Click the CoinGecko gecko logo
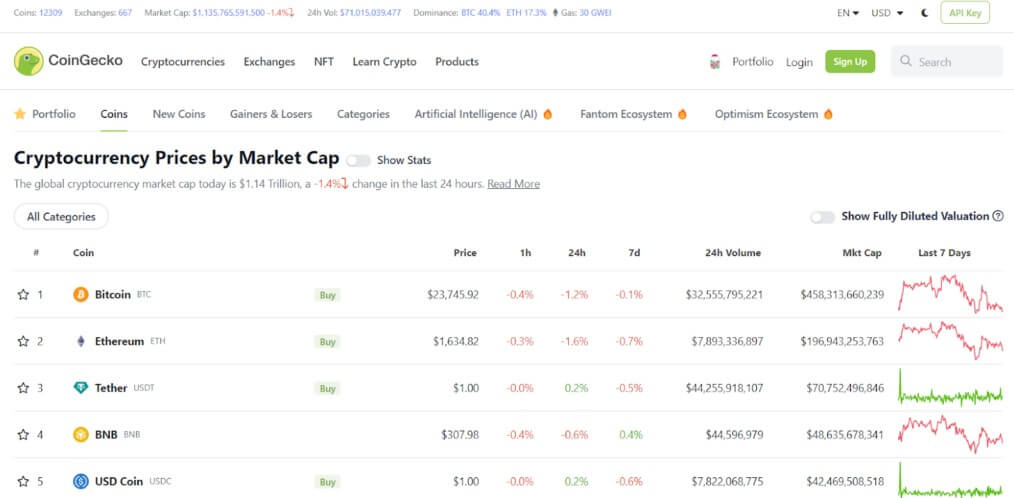 click(28, 61)
